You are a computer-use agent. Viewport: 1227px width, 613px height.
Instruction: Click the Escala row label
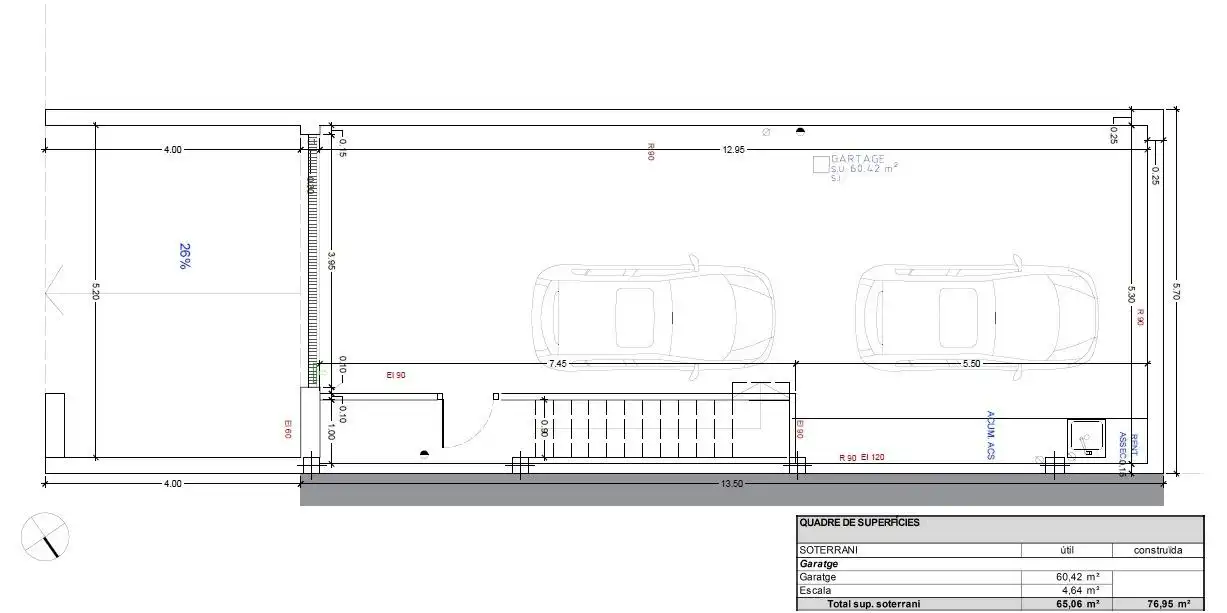813,591
